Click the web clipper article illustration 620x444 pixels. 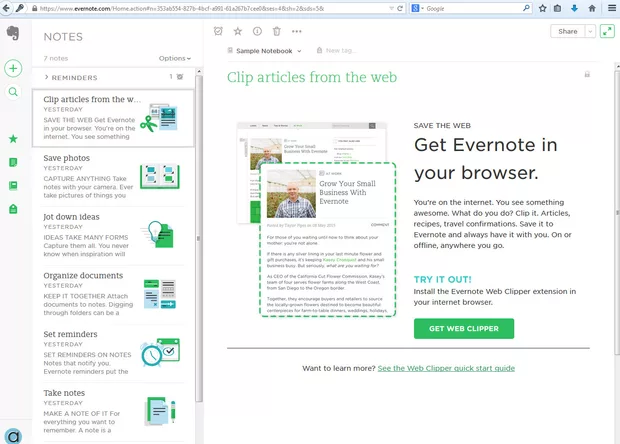point(316,219)
